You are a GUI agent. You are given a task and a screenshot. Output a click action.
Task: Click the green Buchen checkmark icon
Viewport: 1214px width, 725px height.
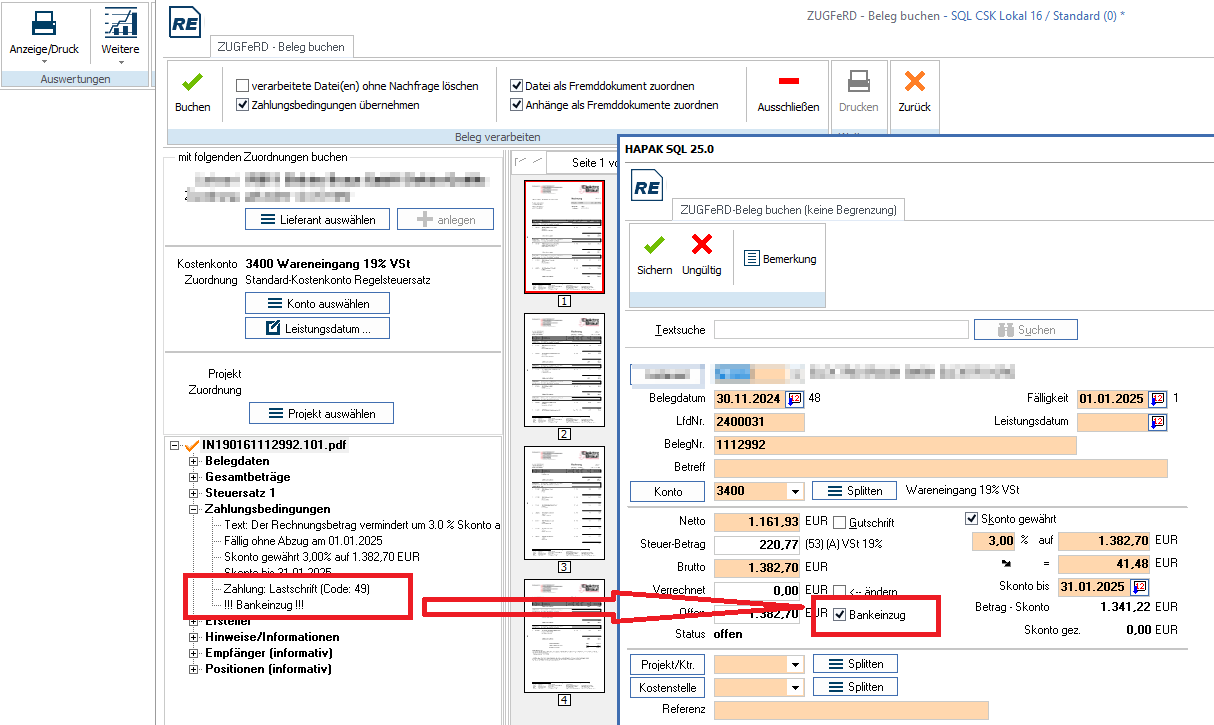(x=192, y=84)
